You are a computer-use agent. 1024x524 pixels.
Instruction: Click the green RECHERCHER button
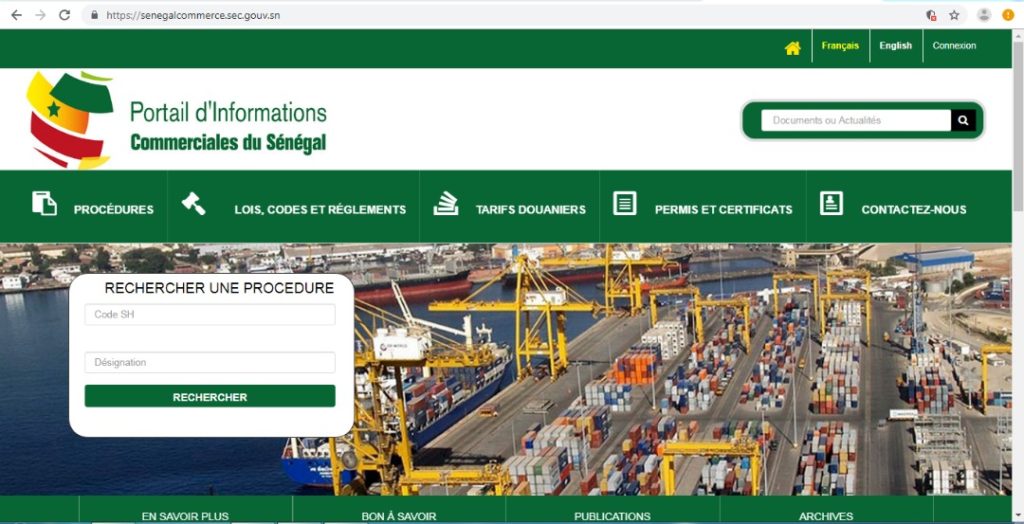tap(210, 396)
